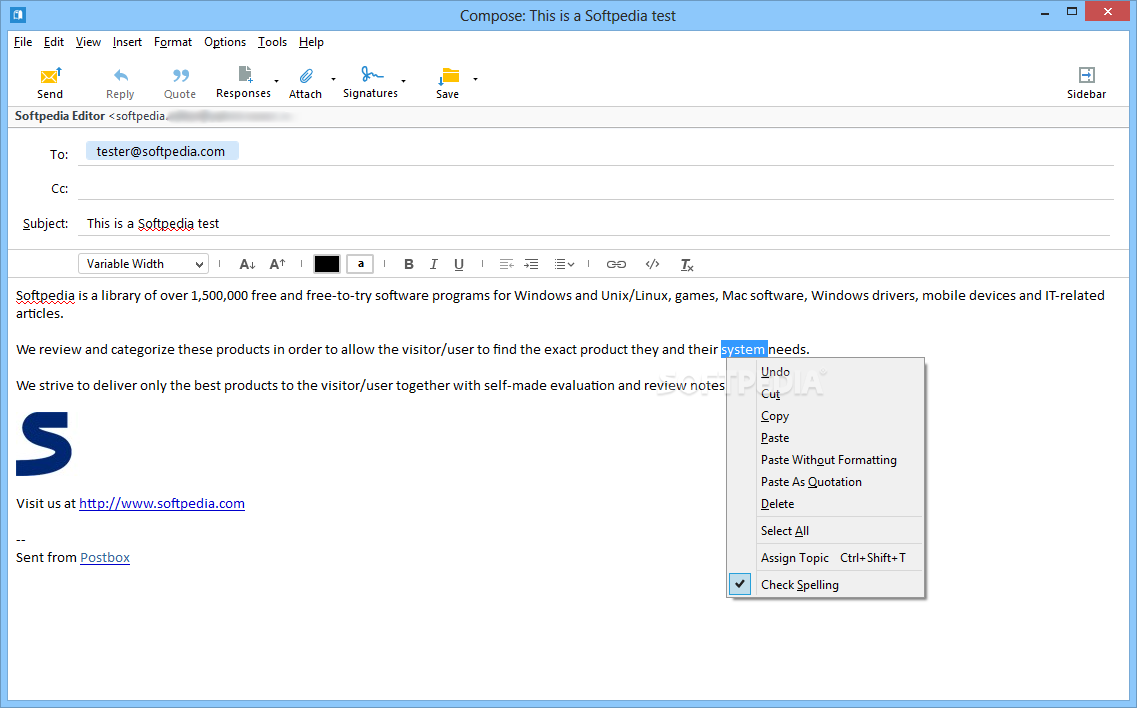Choose Cut from context menu
The image size is (1137, 708).
[826, 394]
